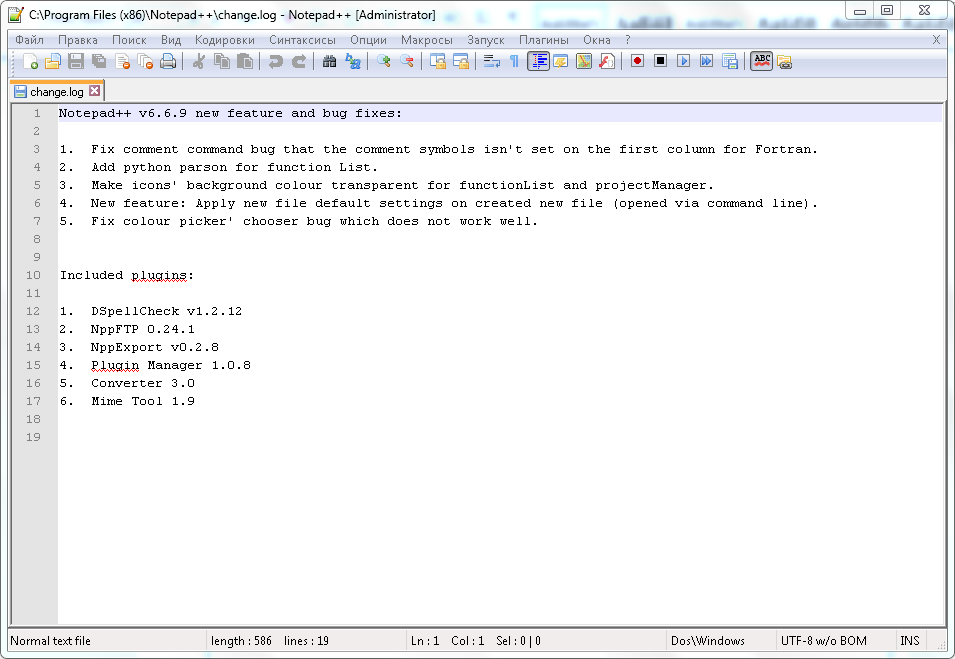
Task: Click the line 'Plugin Manager 1.0.8'
Action: click(171, 365)
